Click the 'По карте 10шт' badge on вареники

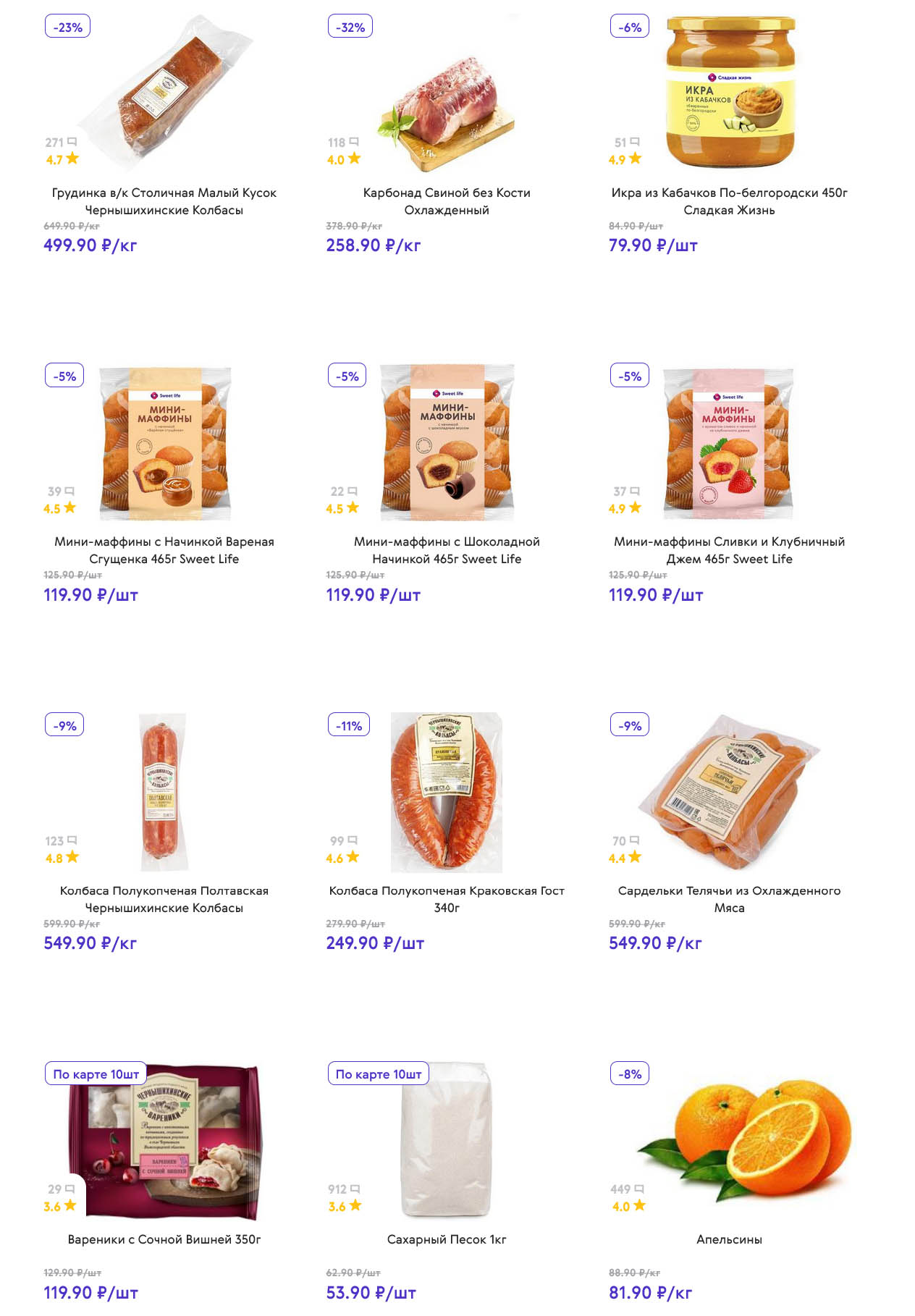[96, 1074]
